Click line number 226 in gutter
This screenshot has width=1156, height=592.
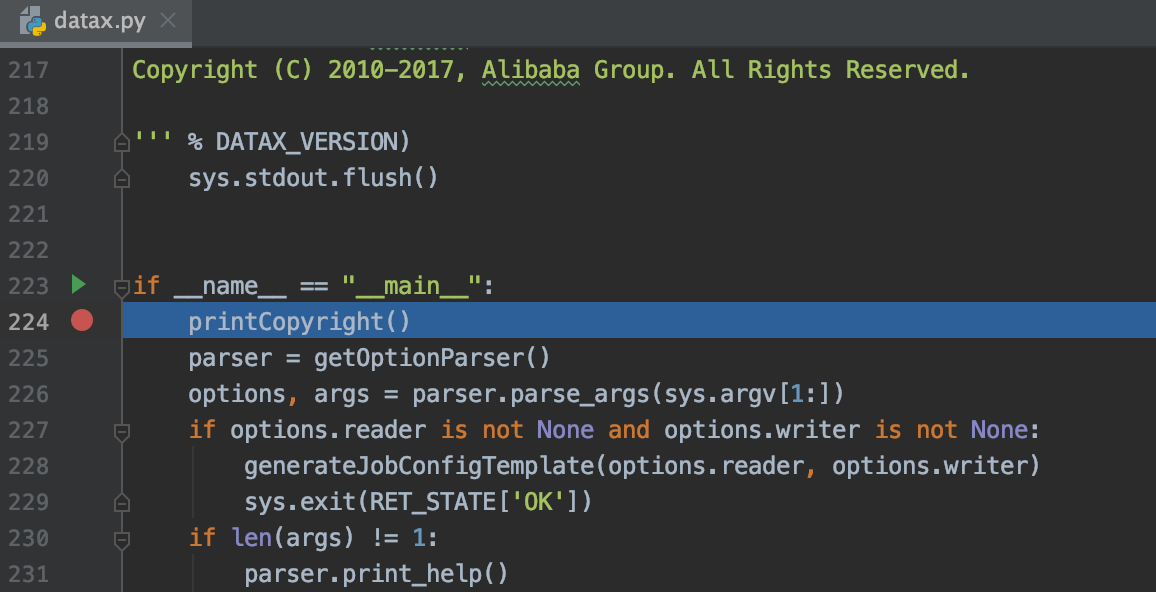coord(28,394)
